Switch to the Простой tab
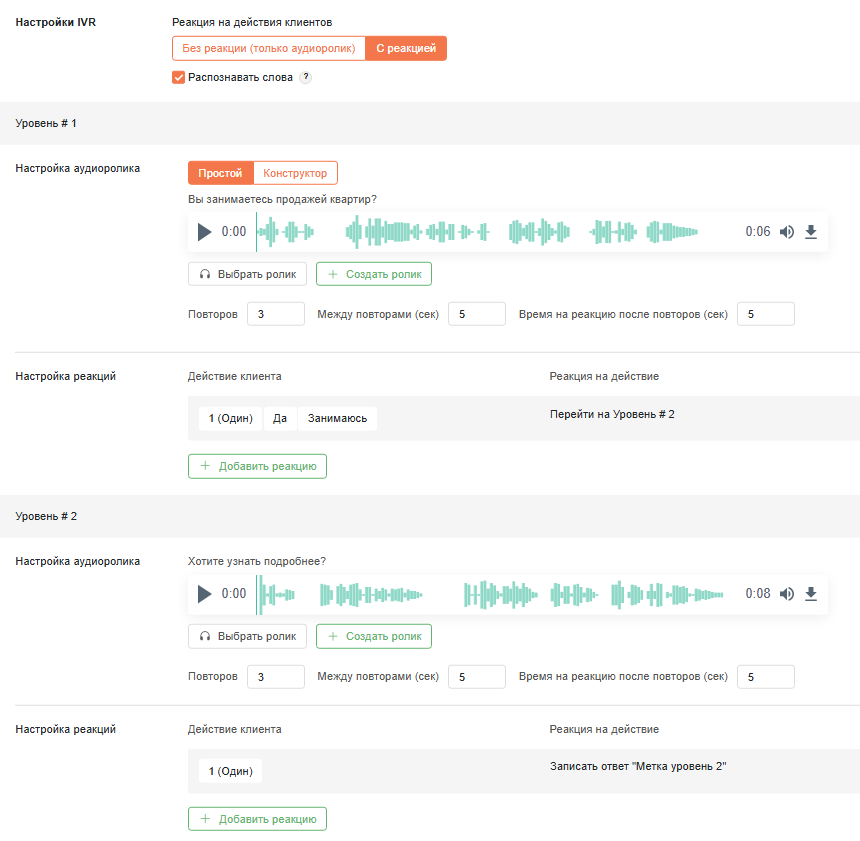The image size is (860, 841). [220, 173]
